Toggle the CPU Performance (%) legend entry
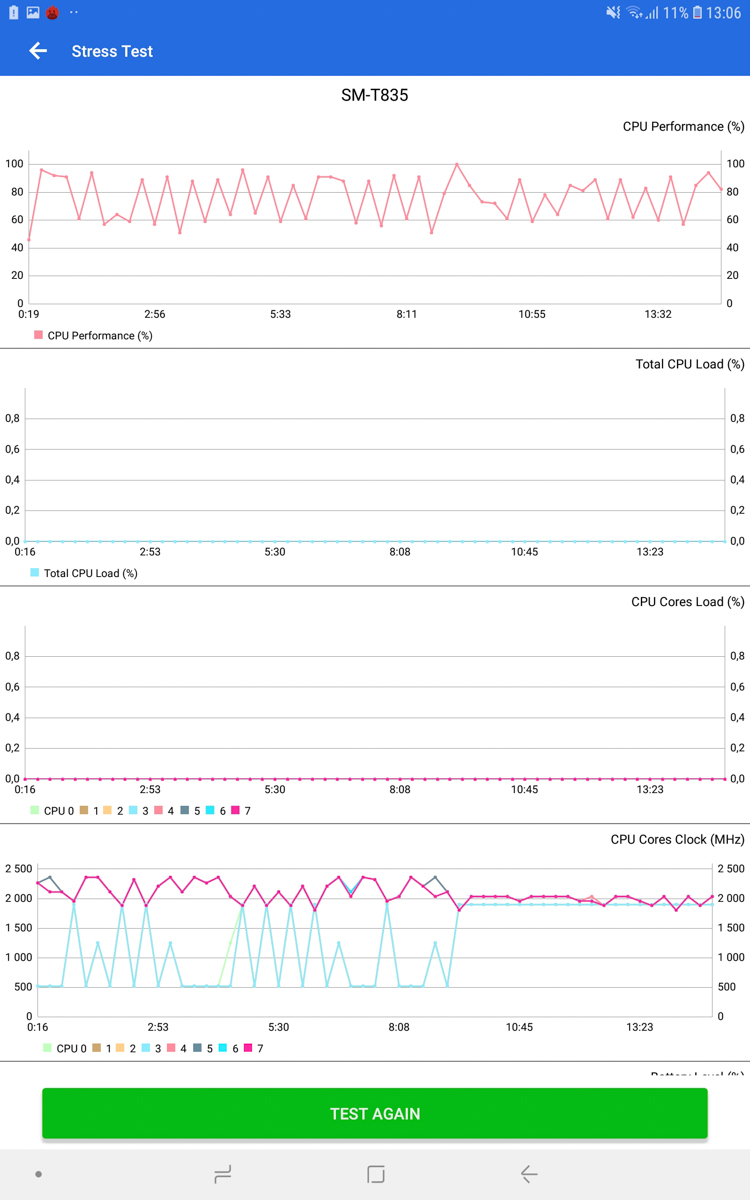Image resolution: width=750 pixels, height=1200 pixels. [93, 336]
